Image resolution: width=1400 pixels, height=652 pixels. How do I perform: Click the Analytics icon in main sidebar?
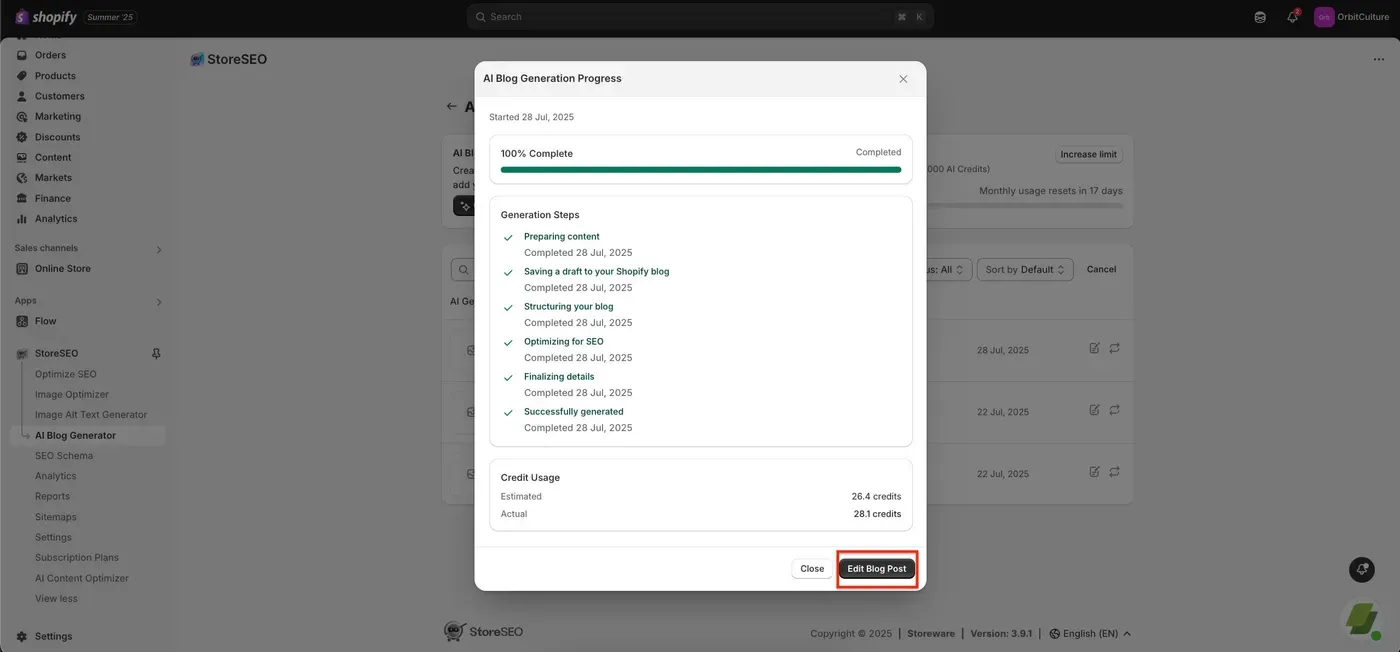coord(22,219)
